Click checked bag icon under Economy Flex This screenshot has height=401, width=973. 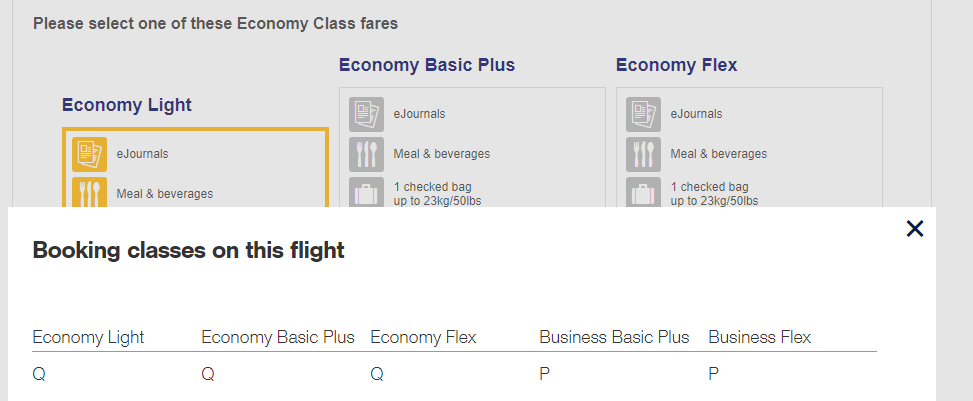pos(643,191)
